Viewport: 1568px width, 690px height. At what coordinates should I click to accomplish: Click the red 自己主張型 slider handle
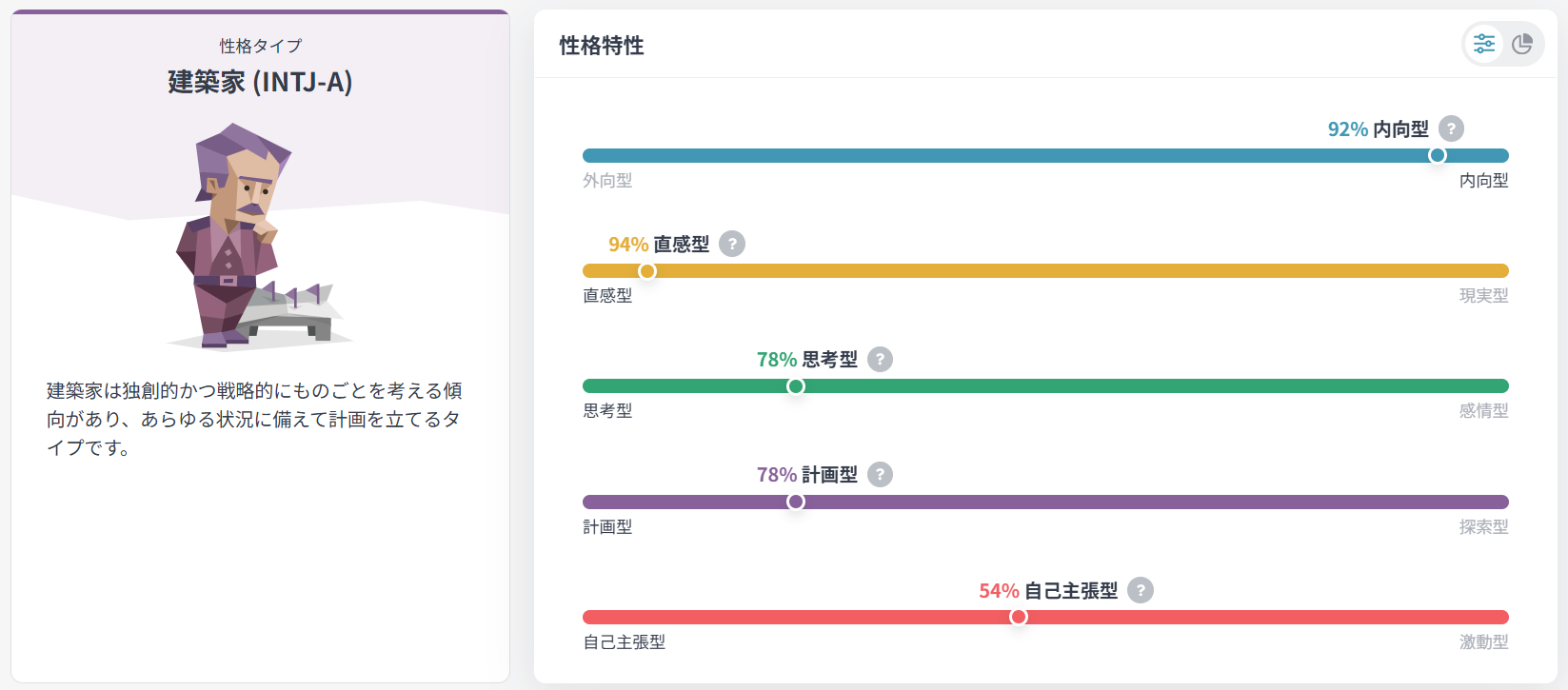(x=1019, y=617)
